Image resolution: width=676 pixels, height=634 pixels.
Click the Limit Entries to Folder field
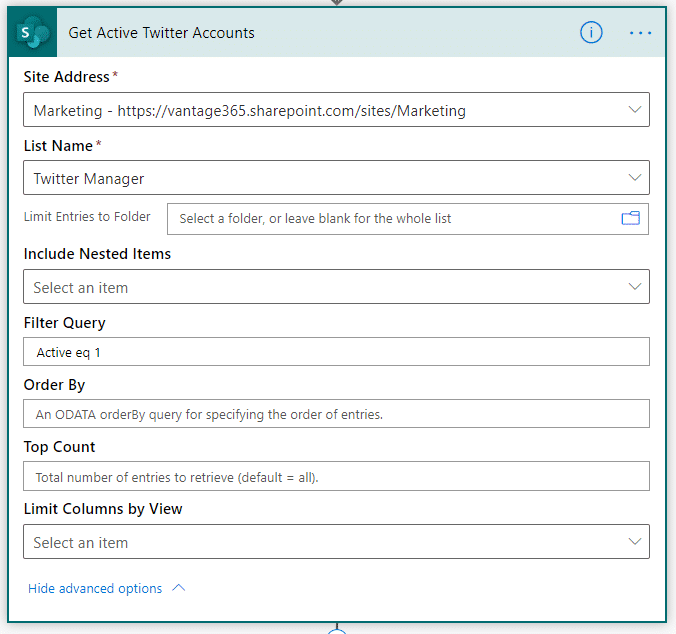(407, 219)
